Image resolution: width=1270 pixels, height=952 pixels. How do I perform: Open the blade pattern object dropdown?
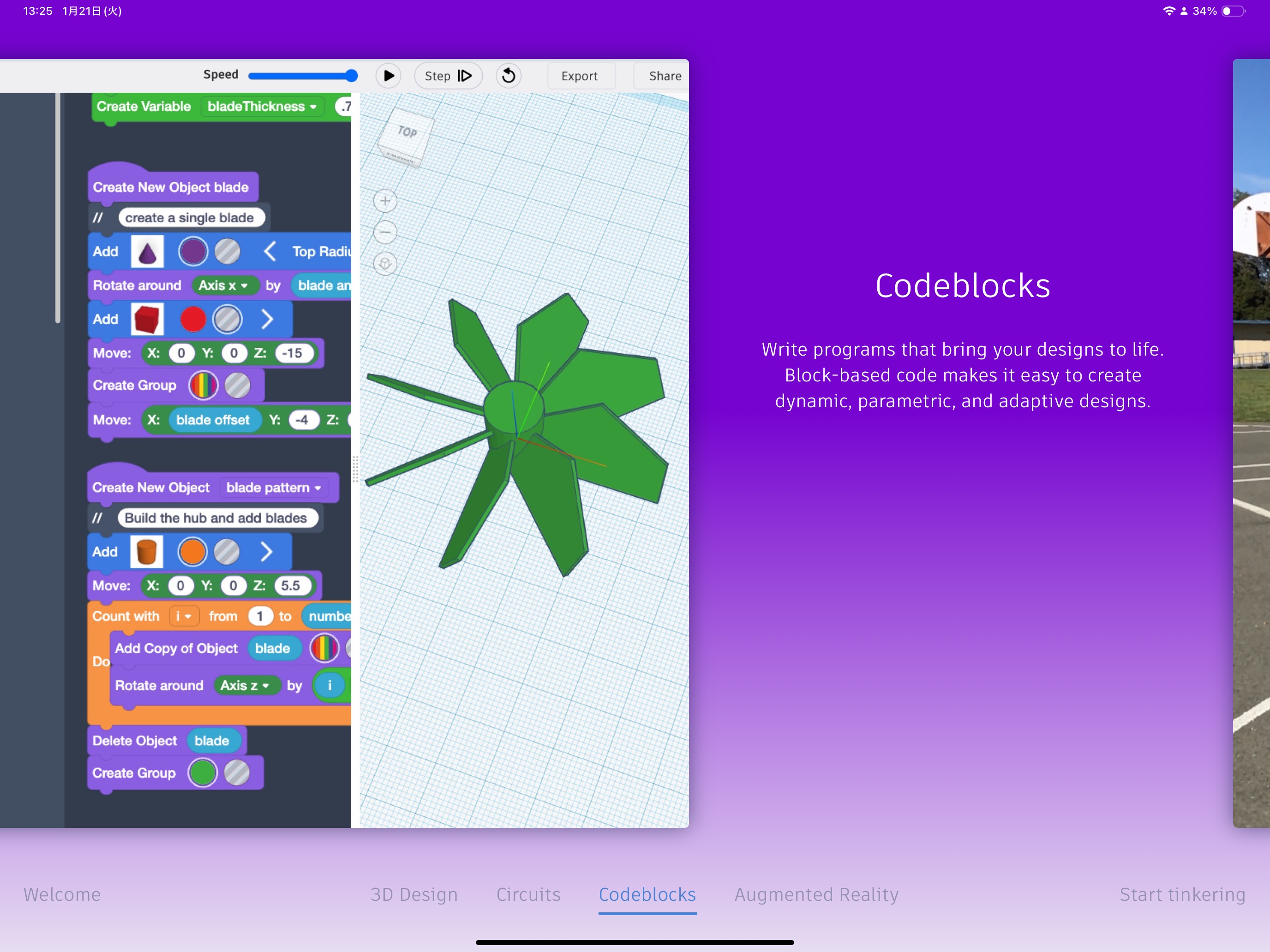[x=274, y=487]
